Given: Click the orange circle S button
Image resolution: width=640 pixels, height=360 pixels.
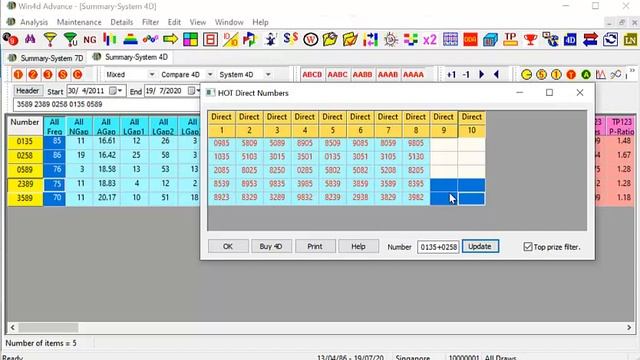Looking at the screenshot, I should click(62, 75).
